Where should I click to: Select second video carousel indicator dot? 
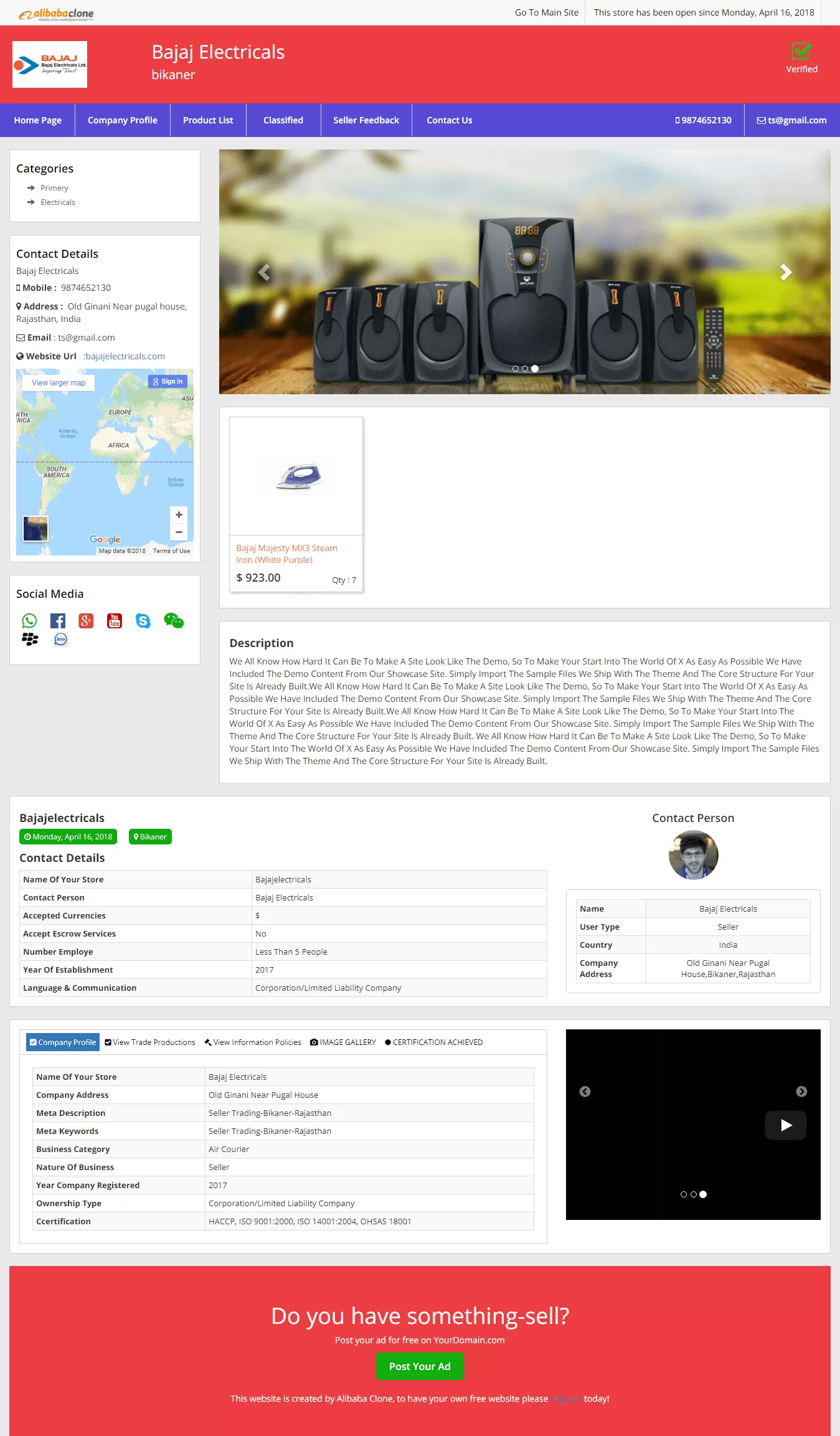[x=694, y=1194]
